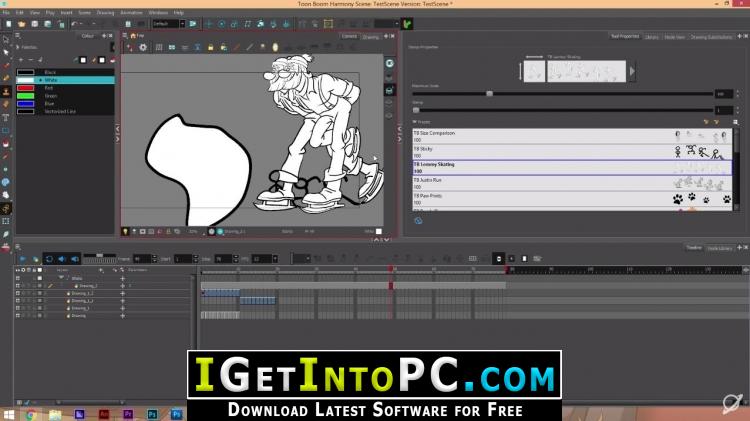Screen dimensions: 750x421
Task: Select the Text tool
Action: coord(6,117)
